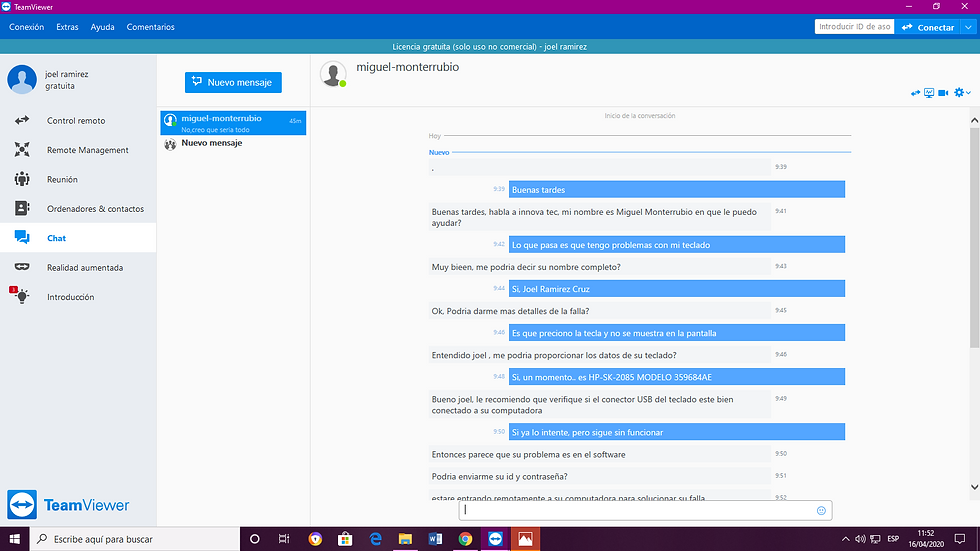Click 'Muy bieen, me podria decir' message
The height and width of the screenshot is (551, 980).
(x=599, y=267)
